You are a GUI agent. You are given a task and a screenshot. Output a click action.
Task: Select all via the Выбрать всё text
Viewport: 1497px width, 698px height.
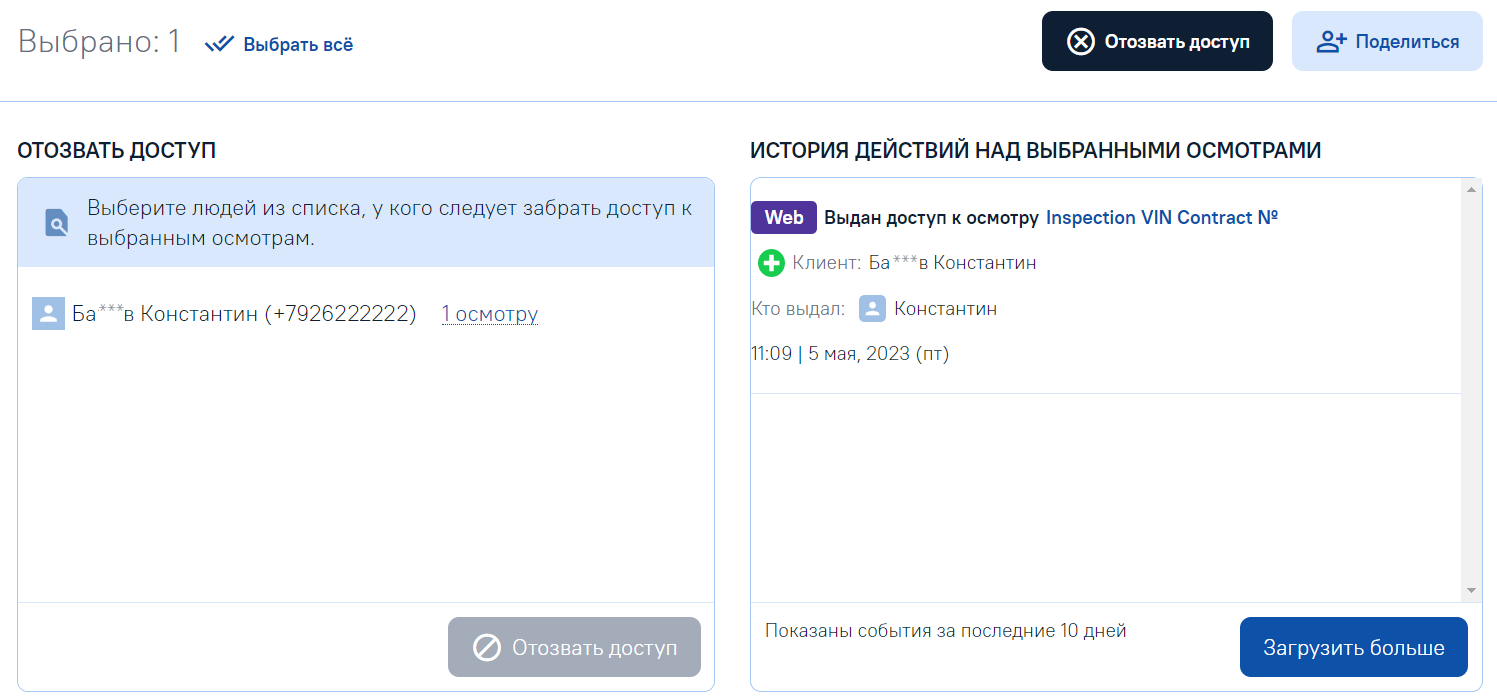[298, 45]
